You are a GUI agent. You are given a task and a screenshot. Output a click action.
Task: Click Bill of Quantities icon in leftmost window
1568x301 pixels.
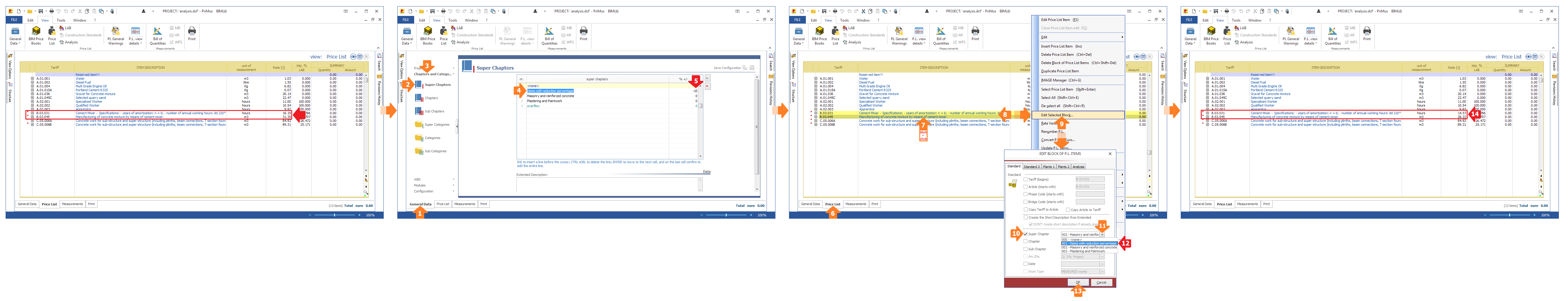click(158, 36)
